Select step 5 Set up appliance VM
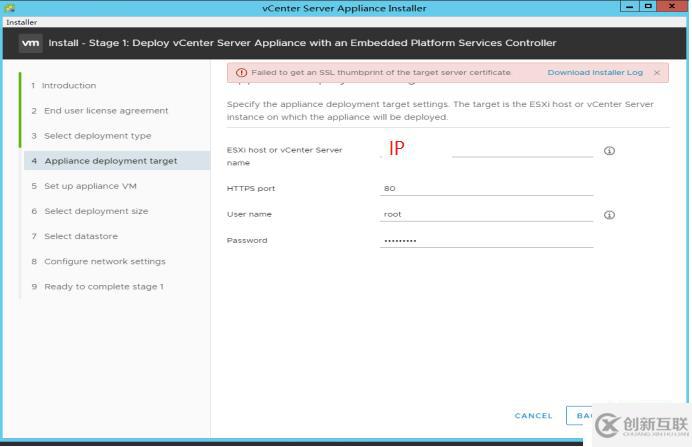This screenshot has width=692, height=447. pos(84,186)
